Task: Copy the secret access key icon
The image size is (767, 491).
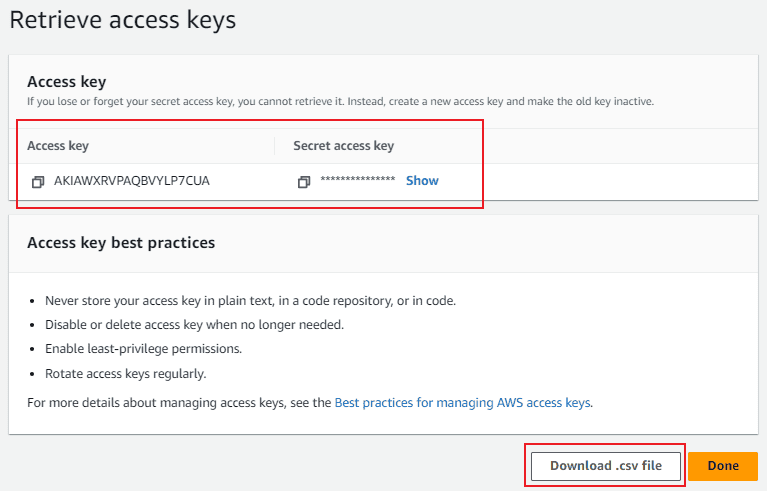Action: (x=304, y=182)
